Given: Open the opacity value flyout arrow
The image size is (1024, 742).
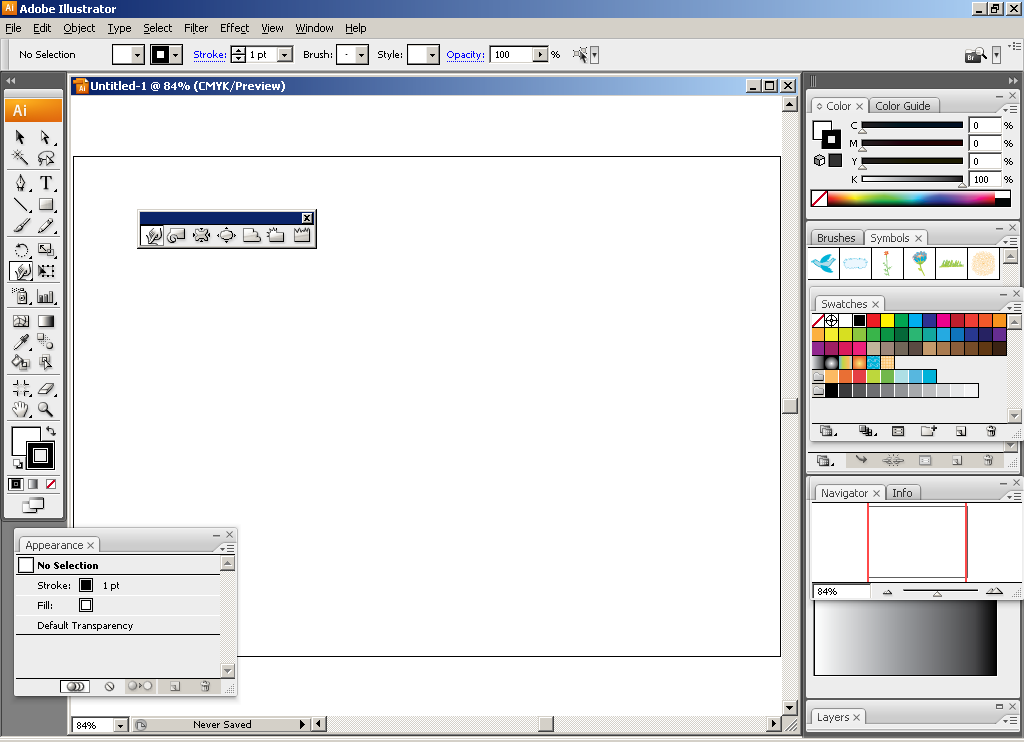Looking at the screenshot, I should (540, 55).
